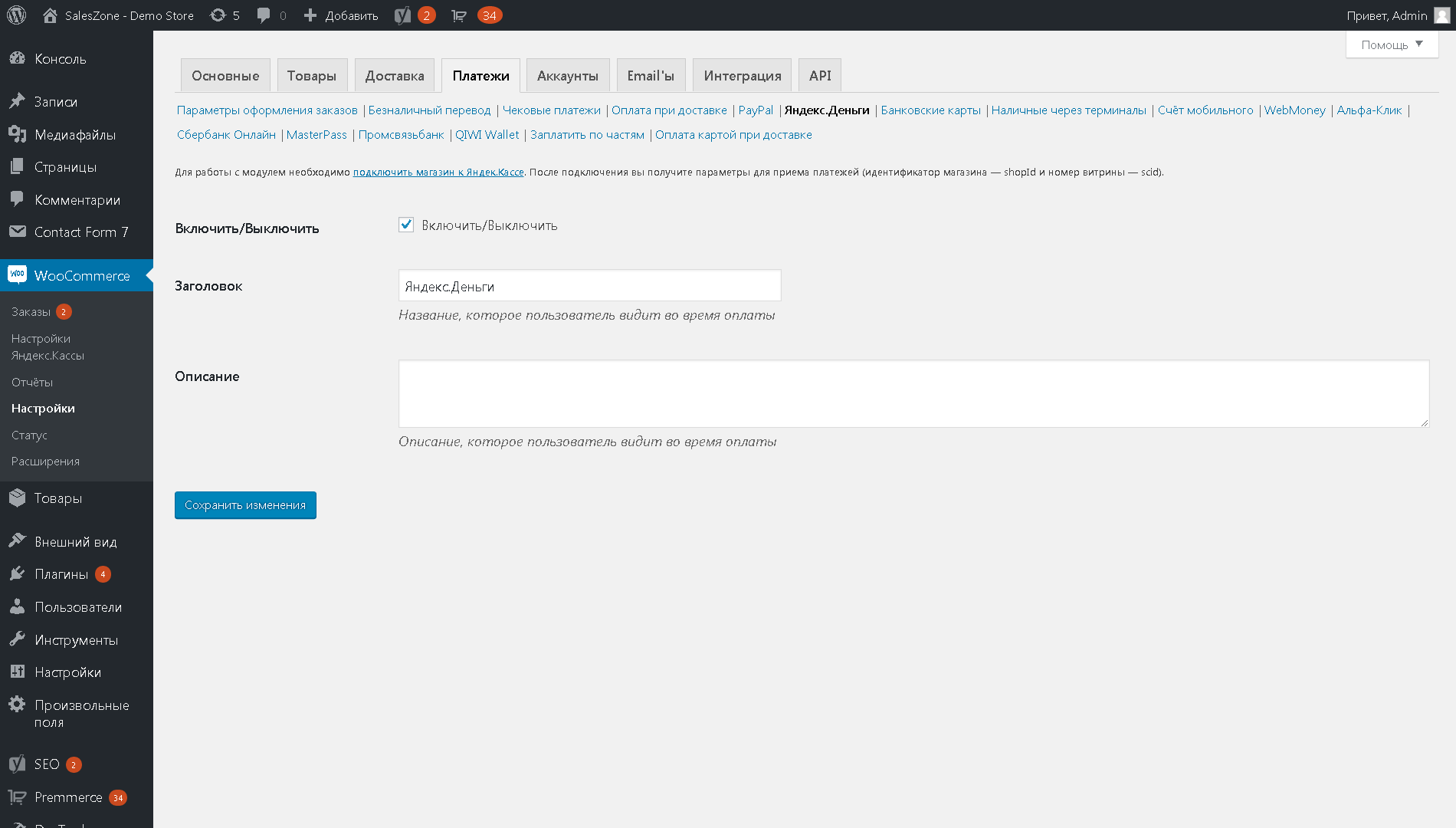Click the Произвольные поля gear icon
This screenshot has width=1456, height=828.
(18, 705)
